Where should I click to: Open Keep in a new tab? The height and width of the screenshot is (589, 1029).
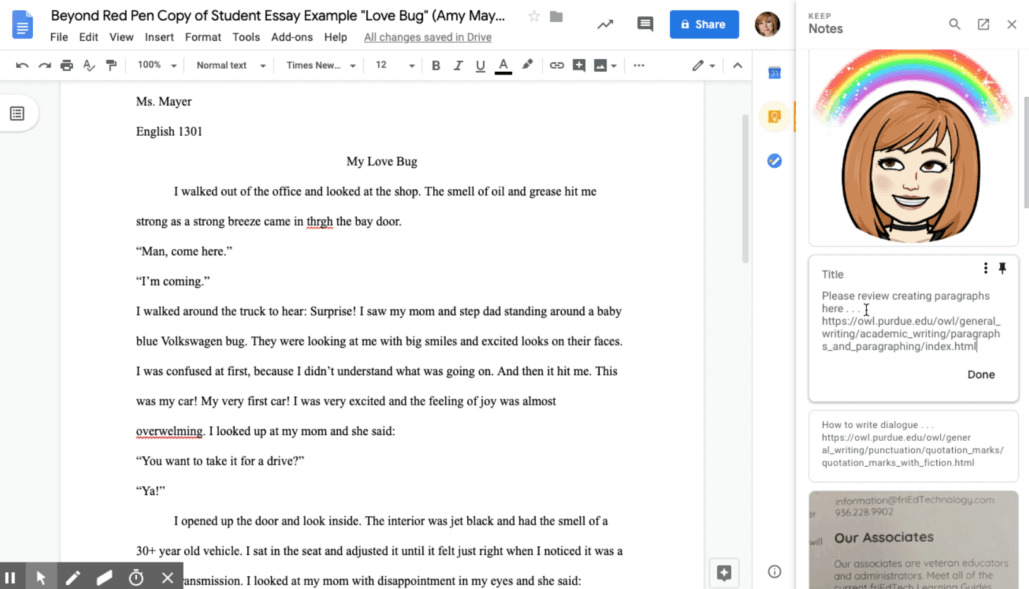[983, 24]
